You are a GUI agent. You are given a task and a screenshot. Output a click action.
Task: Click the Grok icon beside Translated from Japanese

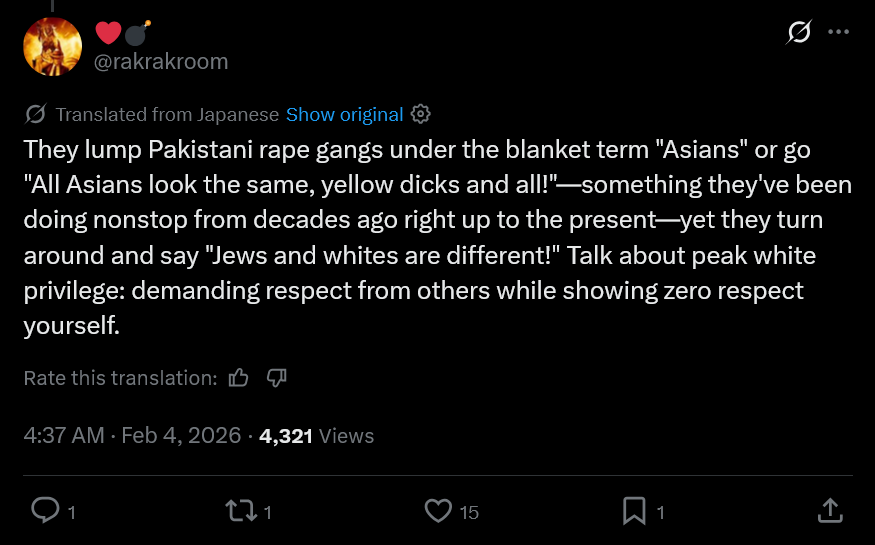pyautogui.click(x=35, y=114)
